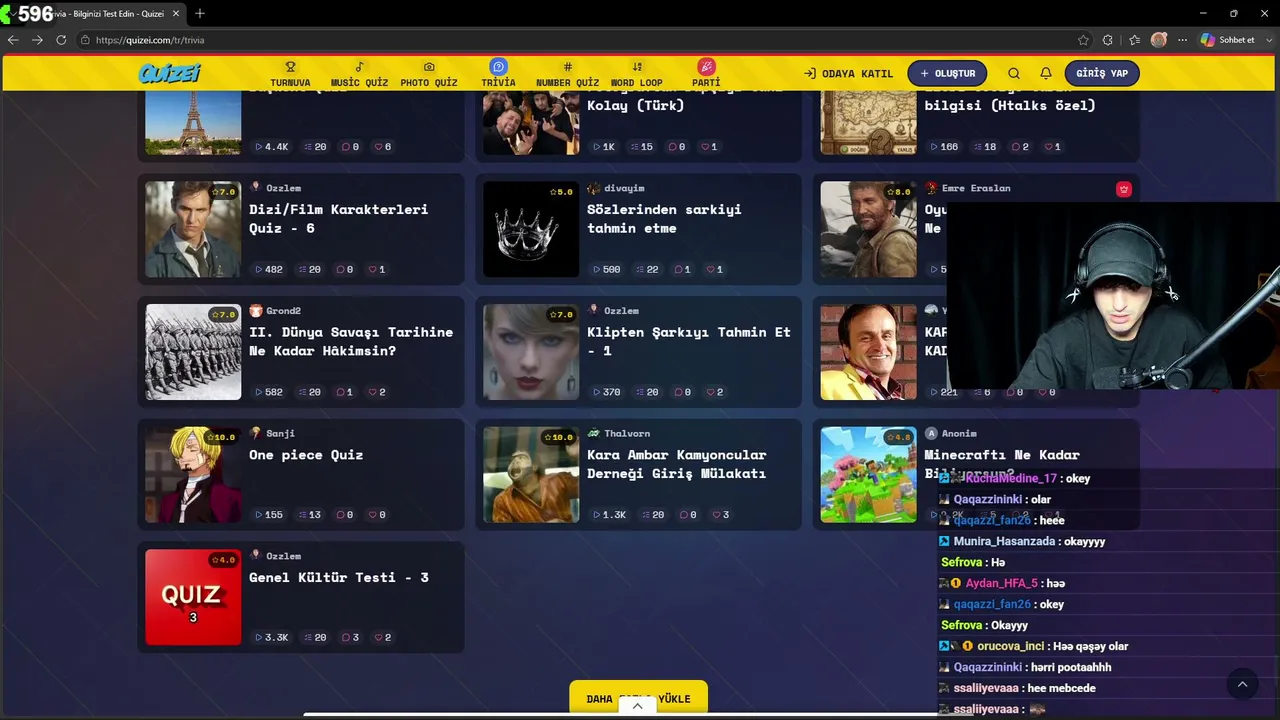The image size is (1280, 720).
Task: Open the browser extensions icon
Action: tap(1108, 40)
